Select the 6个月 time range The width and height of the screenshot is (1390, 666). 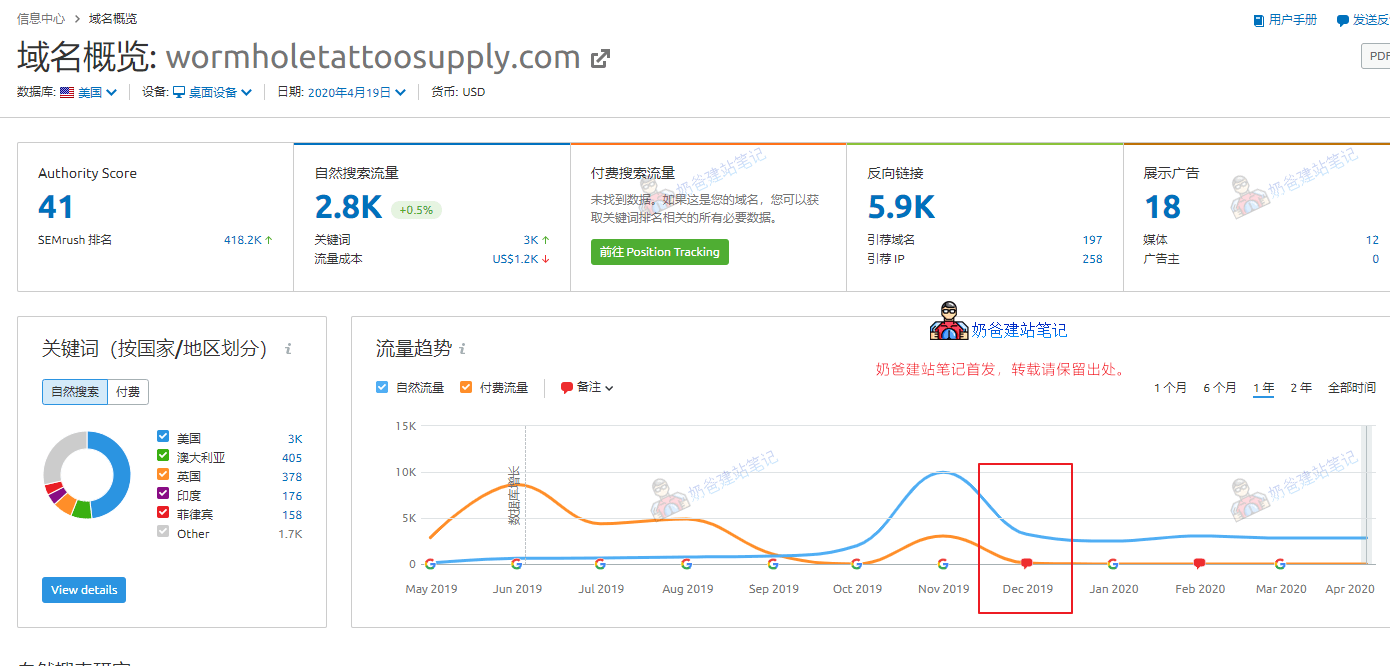[x=1219, y=387]
